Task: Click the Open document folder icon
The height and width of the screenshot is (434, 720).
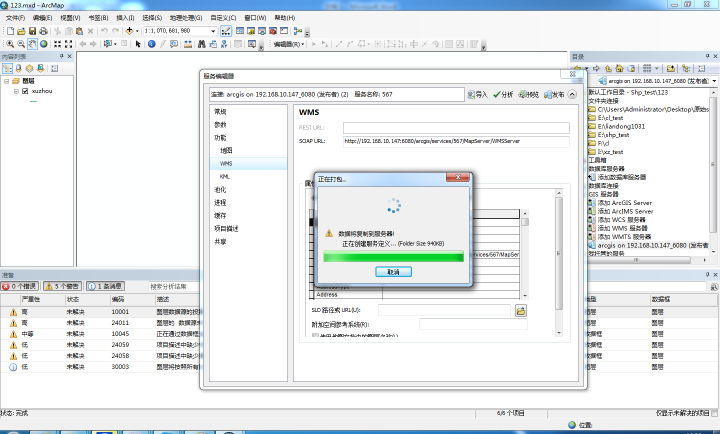Action: [x=21, y=31]
